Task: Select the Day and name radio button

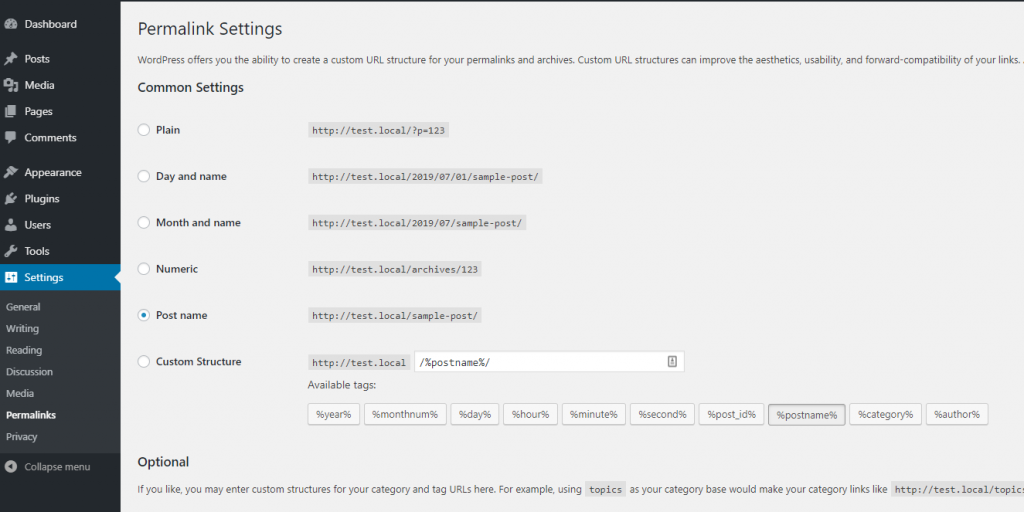Action: coord(144,176)
